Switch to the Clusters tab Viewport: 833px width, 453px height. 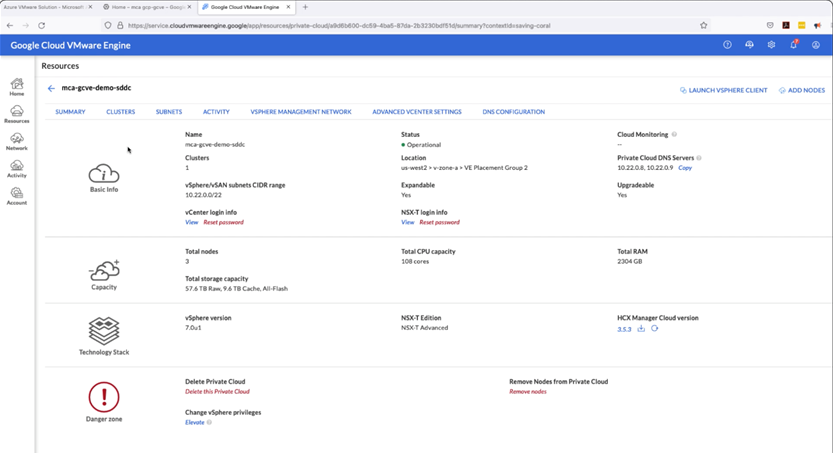(x=120, y=112)
